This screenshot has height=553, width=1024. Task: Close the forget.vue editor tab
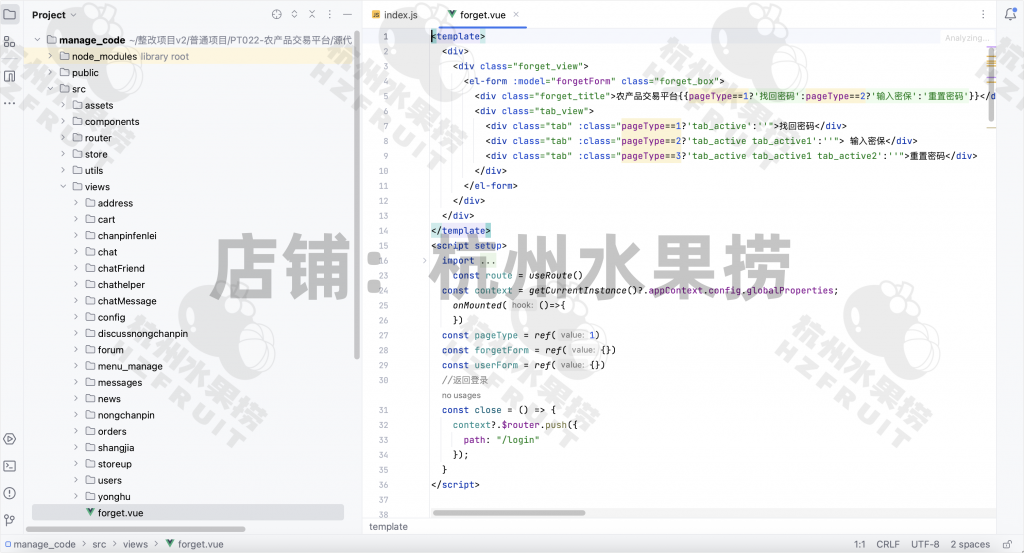[516, 14]
